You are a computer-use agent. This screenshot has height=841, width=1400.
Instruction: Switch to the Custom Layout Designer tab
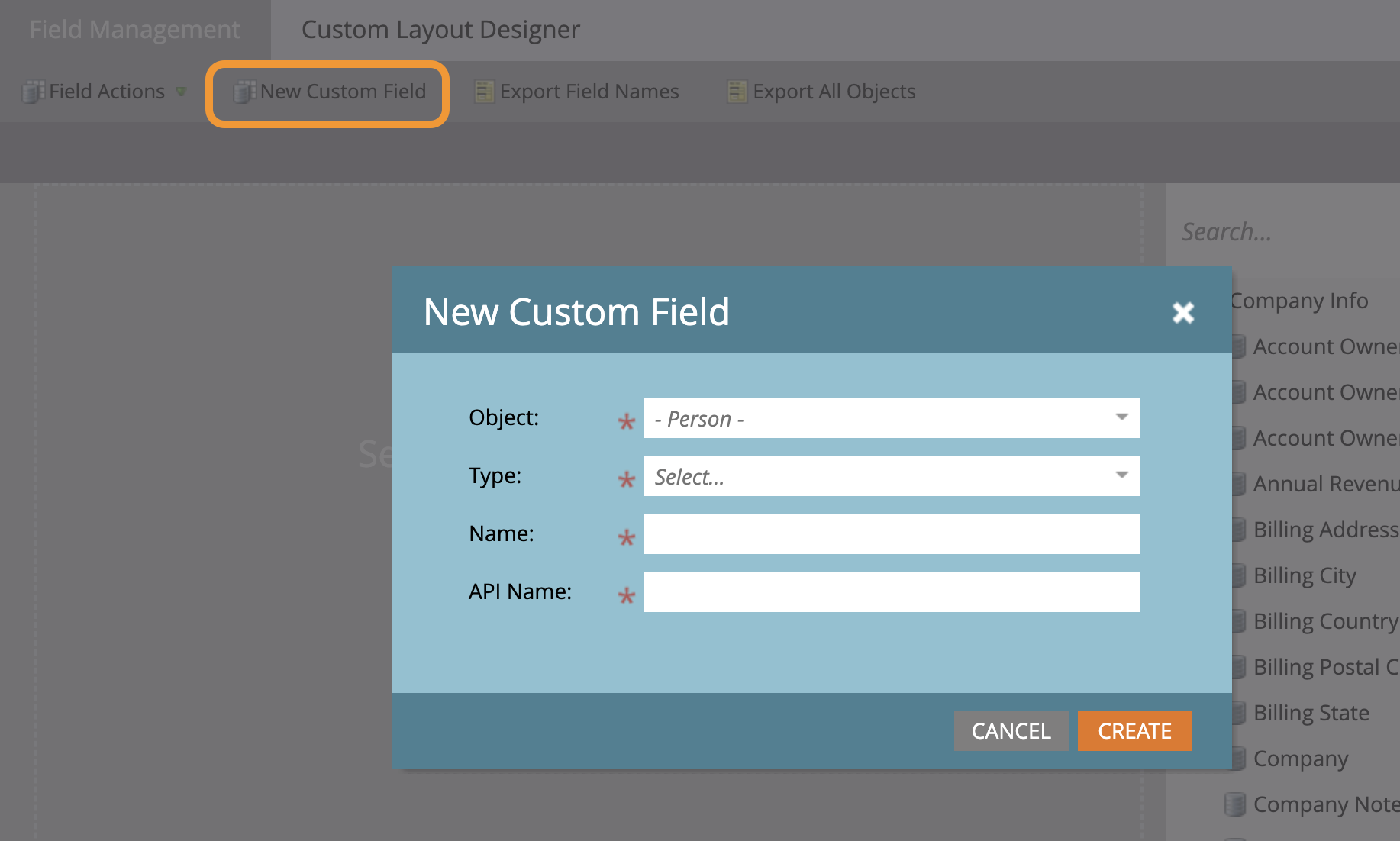click(440, 30)
